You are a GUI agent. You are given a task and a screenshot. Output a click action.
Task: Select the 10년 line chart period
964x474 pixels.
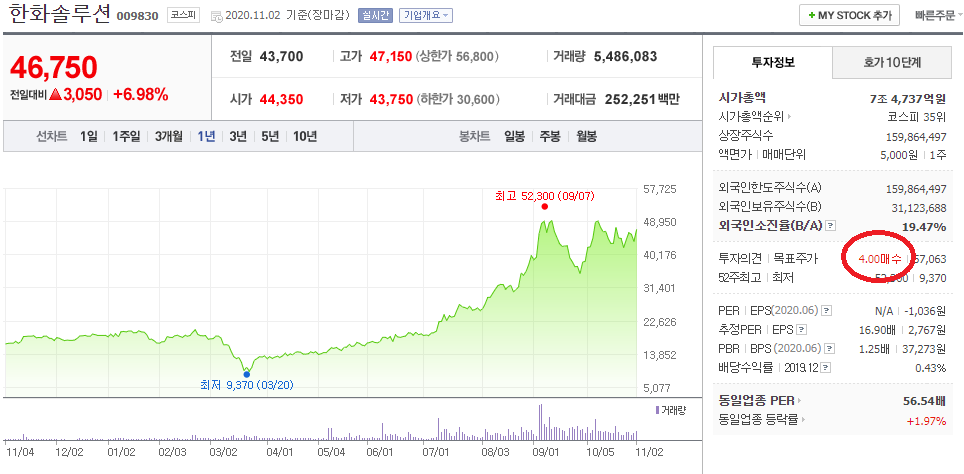click(x=305, y=136)
